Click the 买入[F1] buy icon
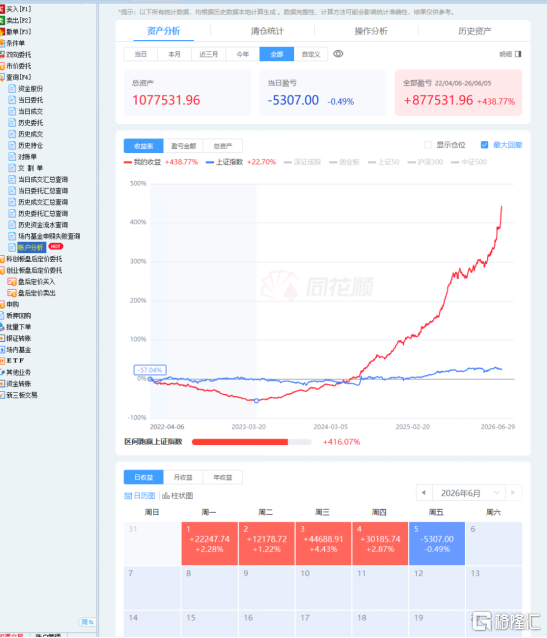The image size is (547, 638). 2,9
